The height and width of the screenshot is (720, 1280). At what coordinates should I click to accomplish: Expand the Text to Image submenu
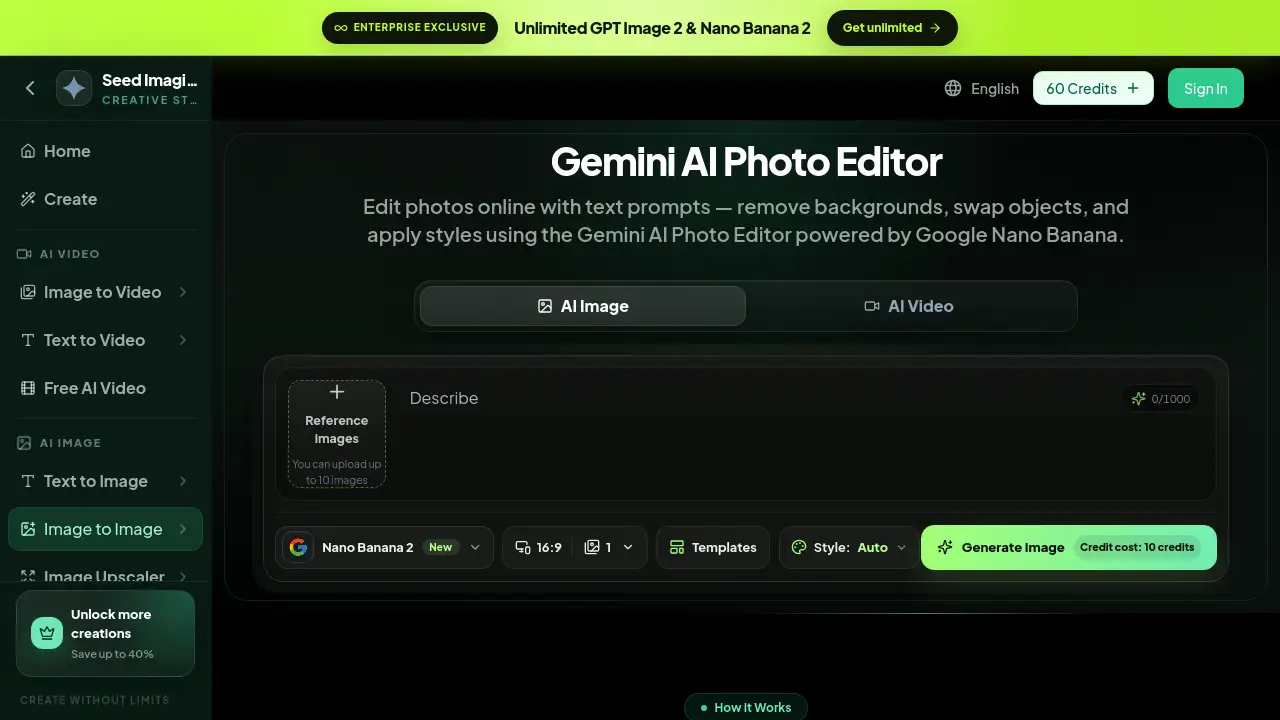[183, 481]
